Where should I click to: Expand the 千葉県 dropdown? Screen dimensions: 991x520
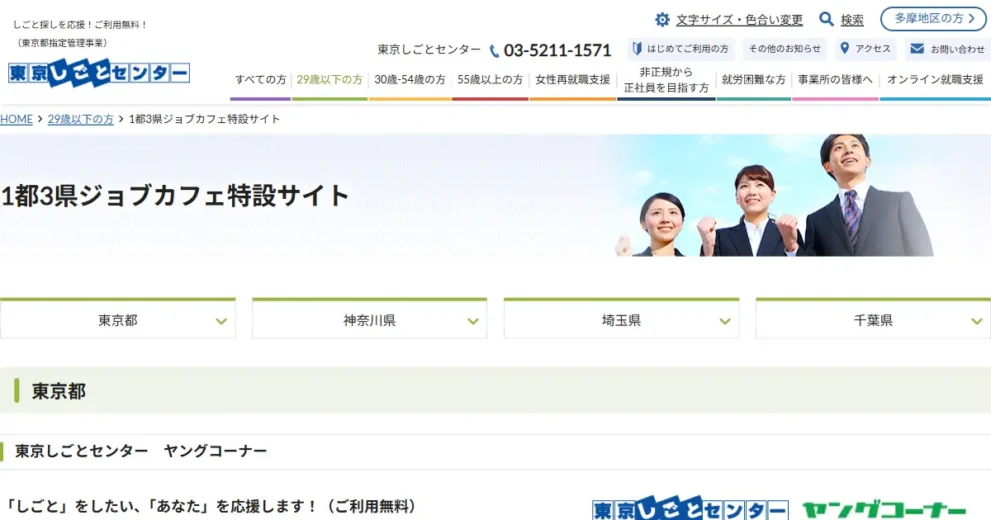pos(873,319)
